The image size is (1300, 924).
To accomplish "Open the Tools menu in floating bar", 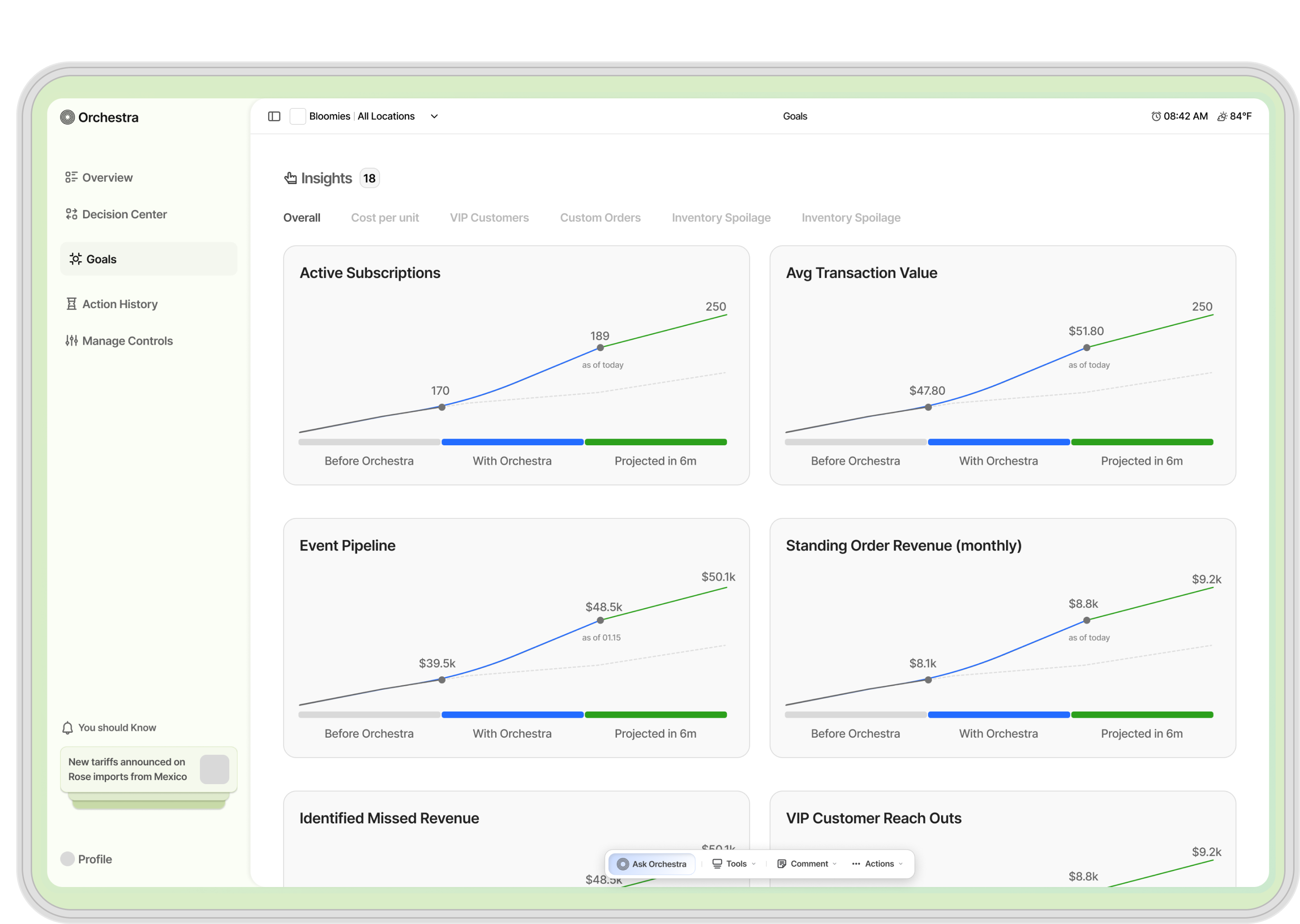I will coord(734,864).
